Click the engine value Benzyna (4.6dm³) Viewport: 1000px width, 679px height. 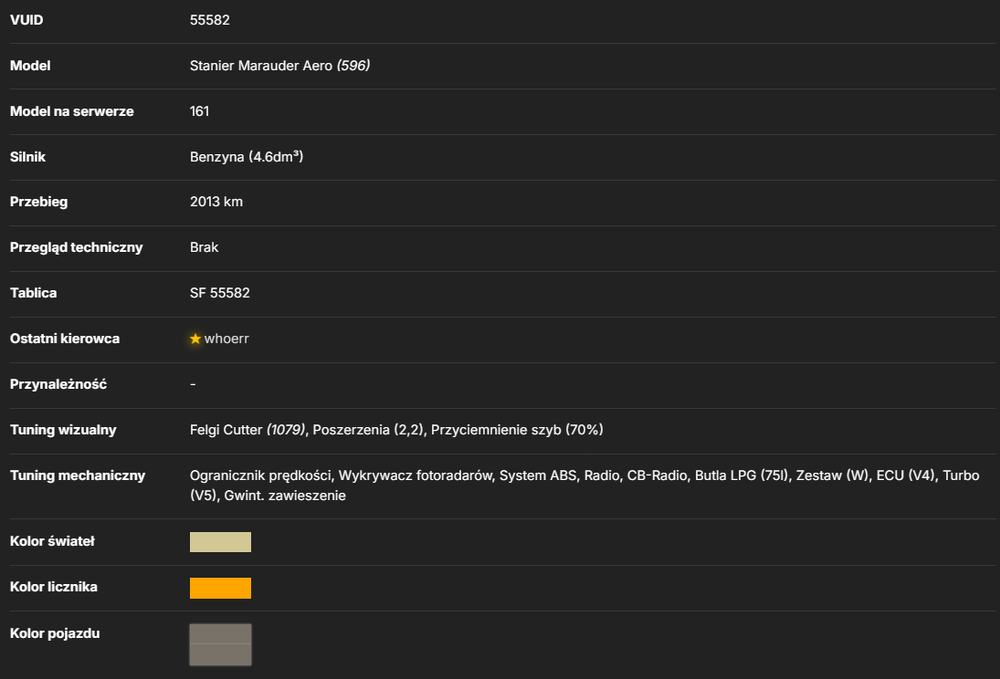[246, 157]
